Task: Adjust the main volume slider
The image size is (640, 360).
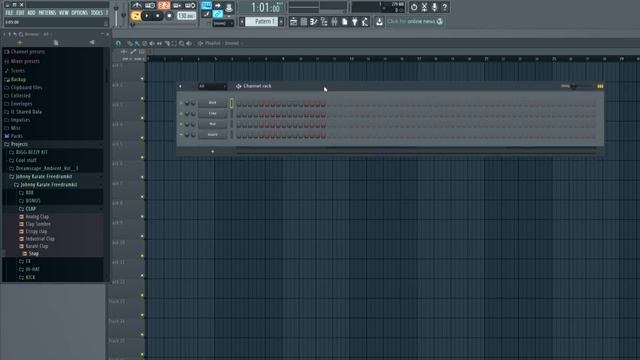Action: tap(116, 15)
